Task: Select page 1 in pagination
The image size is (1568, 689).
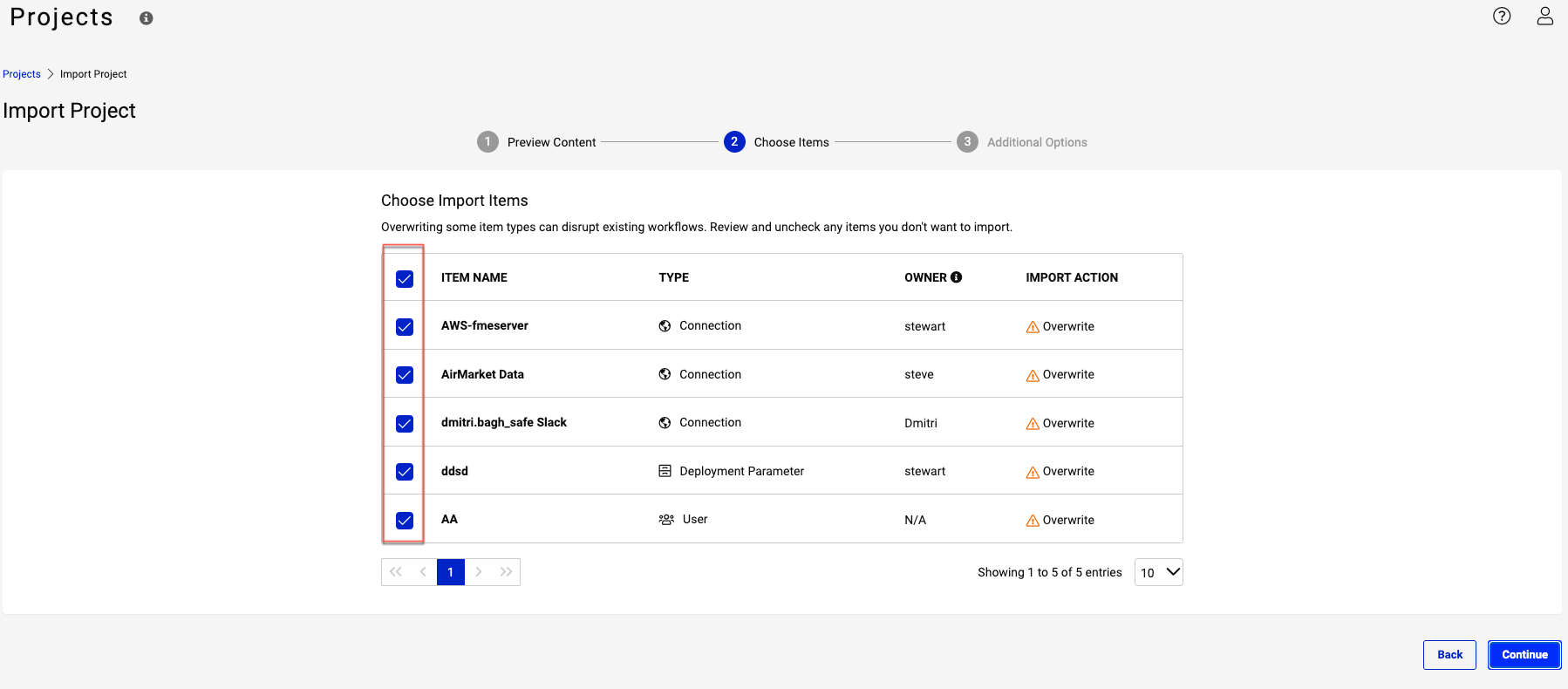Action: coord(451,572)
